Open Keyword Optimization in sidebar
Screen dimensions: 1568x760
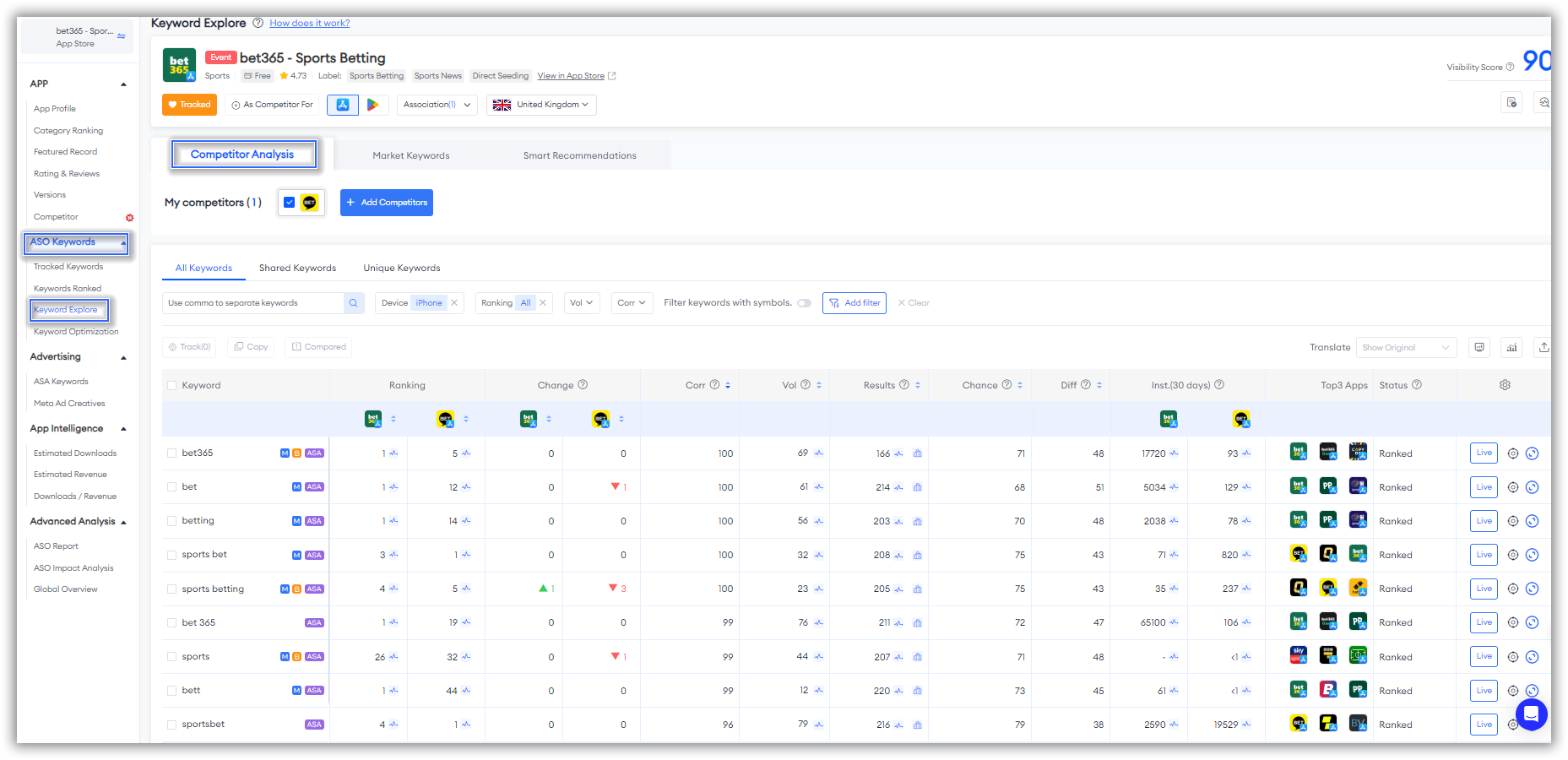point(76,332)
